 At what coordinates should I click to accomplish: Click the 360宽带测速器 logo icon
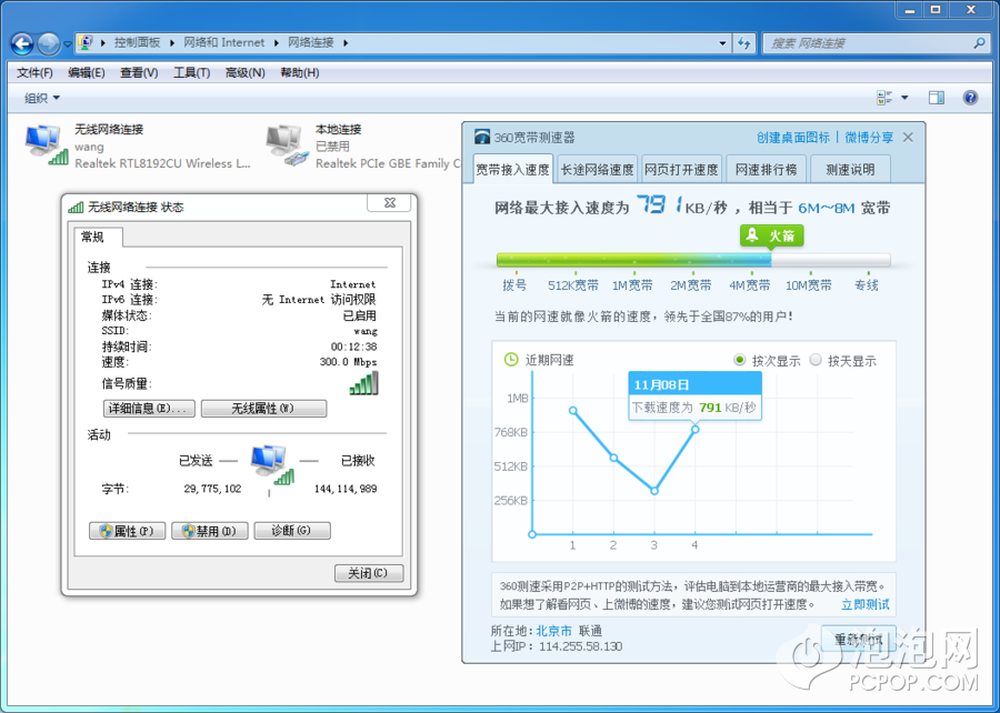point(482,137)
